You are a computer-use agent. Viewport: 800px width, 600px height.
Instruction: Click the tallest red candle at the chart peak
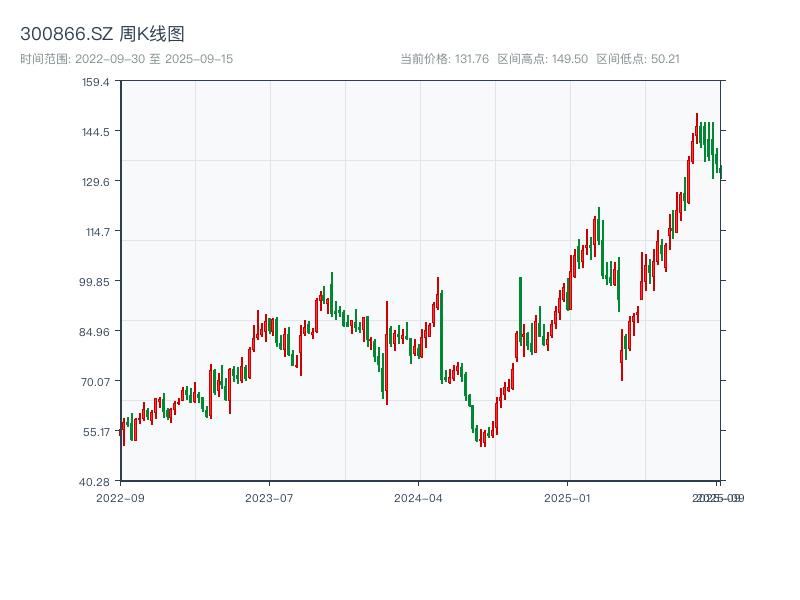coord(697,128)
